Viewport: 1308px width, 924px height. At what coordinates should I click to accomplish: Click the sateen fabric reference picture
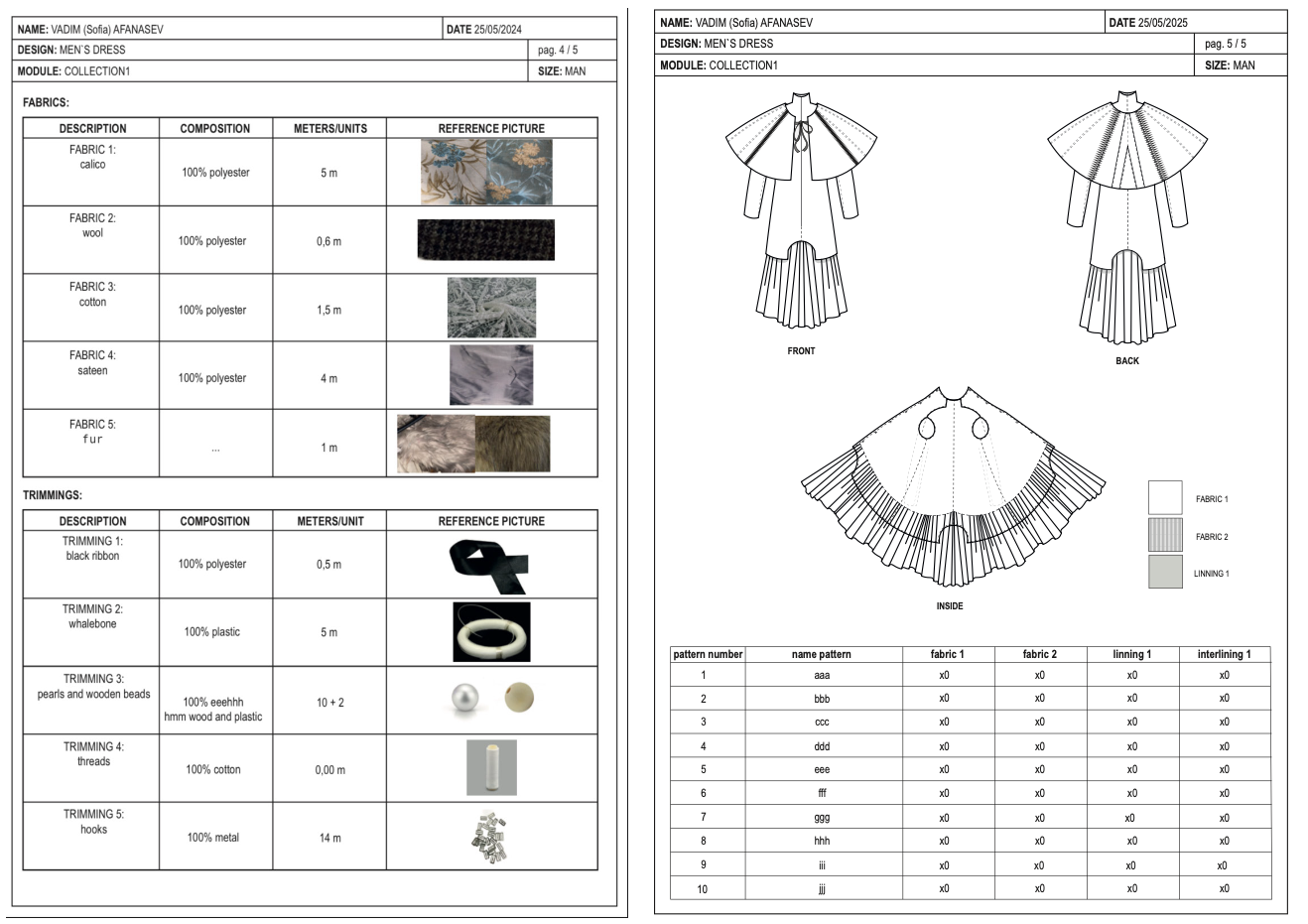pyautogui.click(x=490, y=375)
